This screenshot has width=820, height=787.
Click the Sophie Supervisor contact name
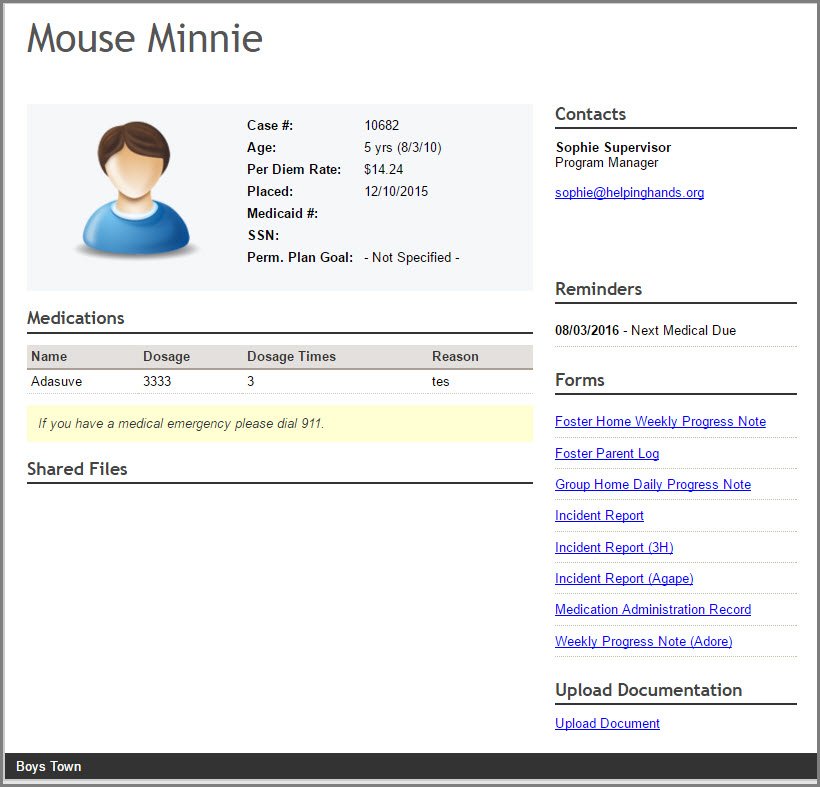pos(613,147)
